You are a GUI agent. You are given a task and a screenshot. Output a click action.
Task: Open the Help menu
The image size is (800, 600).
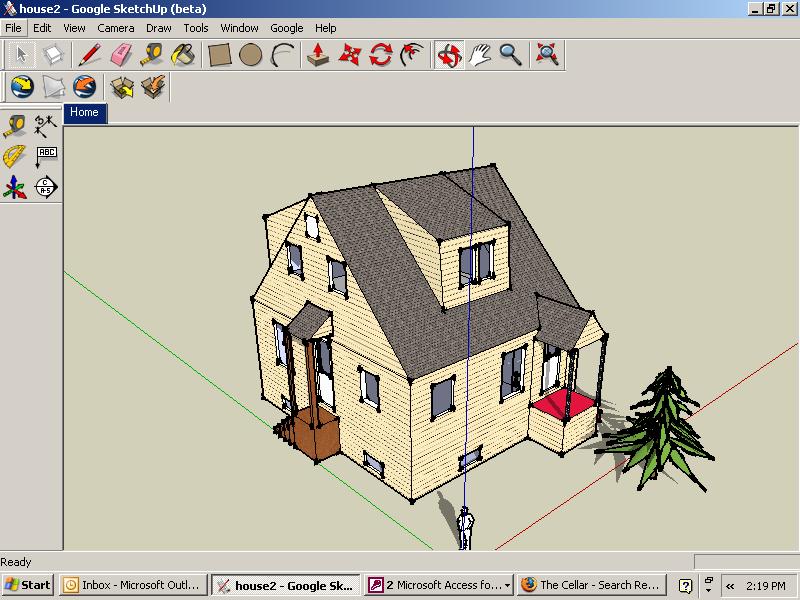(x=326, y=28)
